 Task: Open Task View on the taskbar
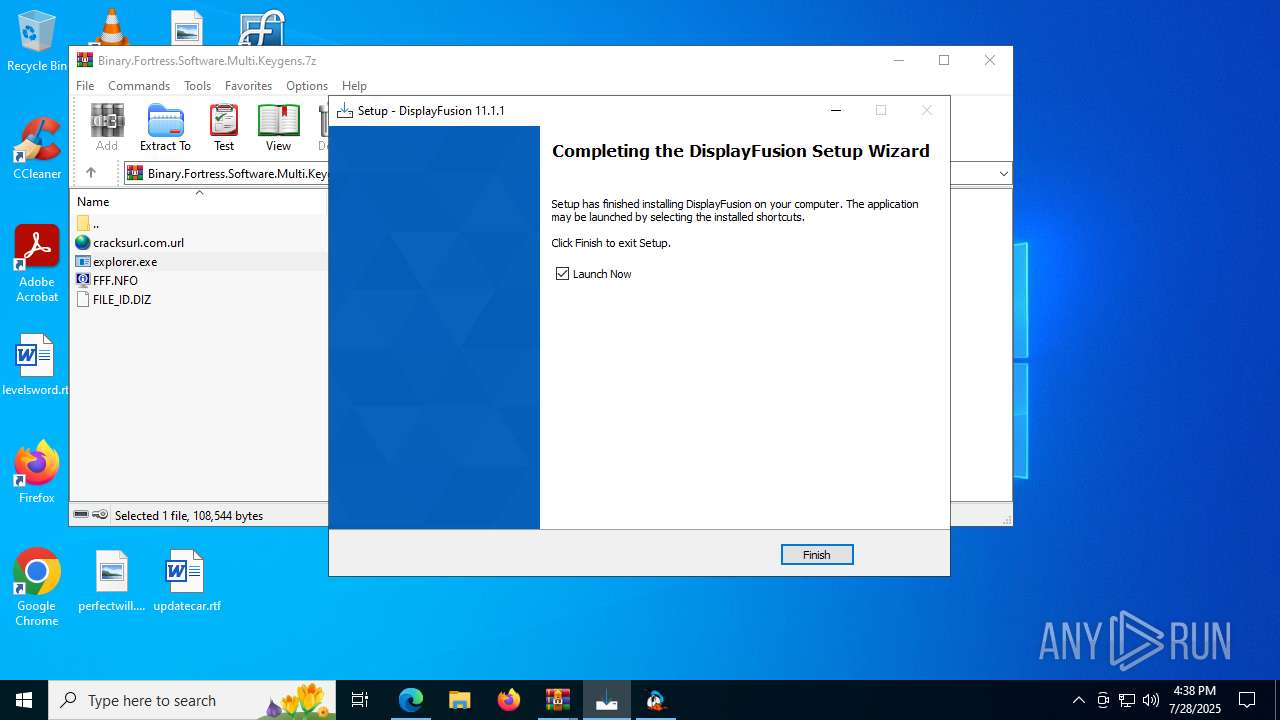click(360, 700)
